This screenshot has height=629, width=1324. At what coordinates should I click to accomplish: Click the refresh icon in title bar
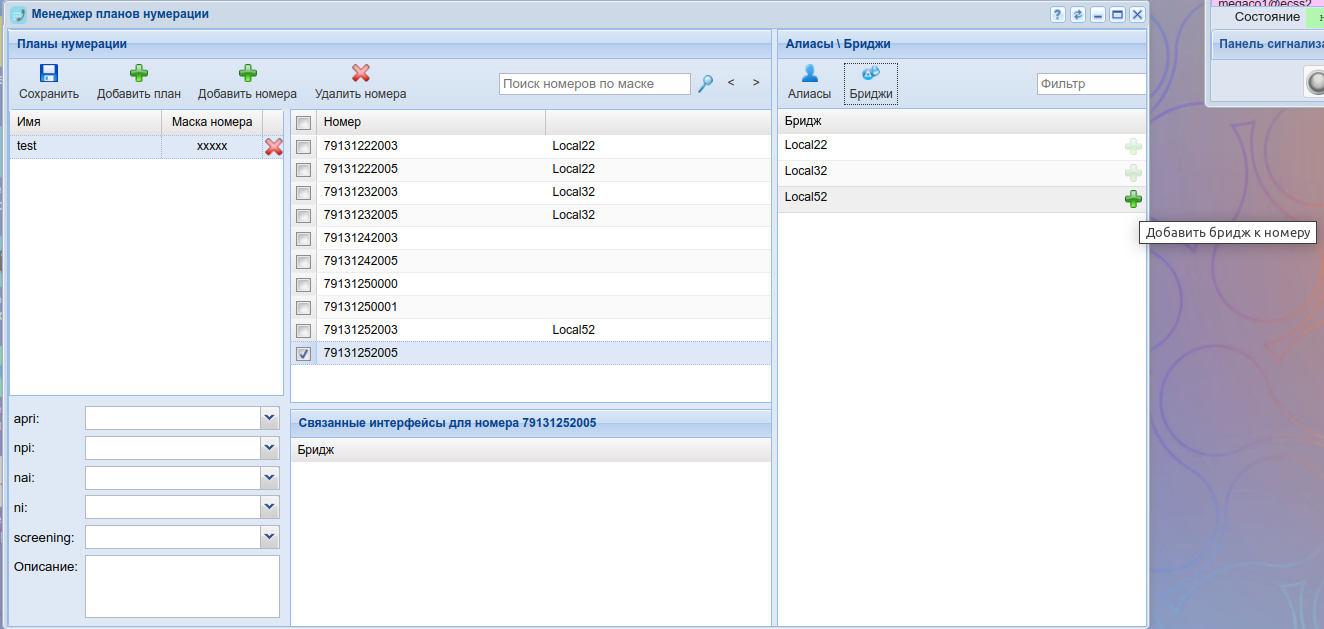(1077, 15)
